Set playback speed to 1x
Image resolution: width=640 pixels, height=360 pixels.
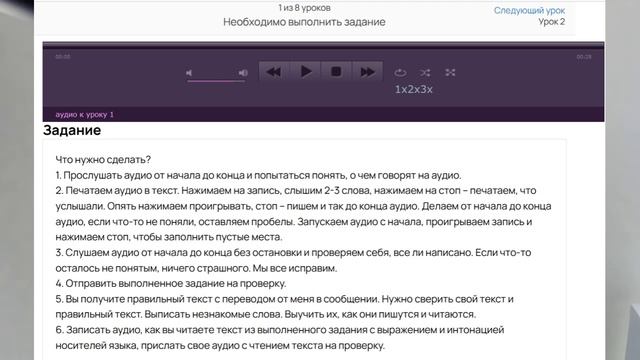coord(401,89)
